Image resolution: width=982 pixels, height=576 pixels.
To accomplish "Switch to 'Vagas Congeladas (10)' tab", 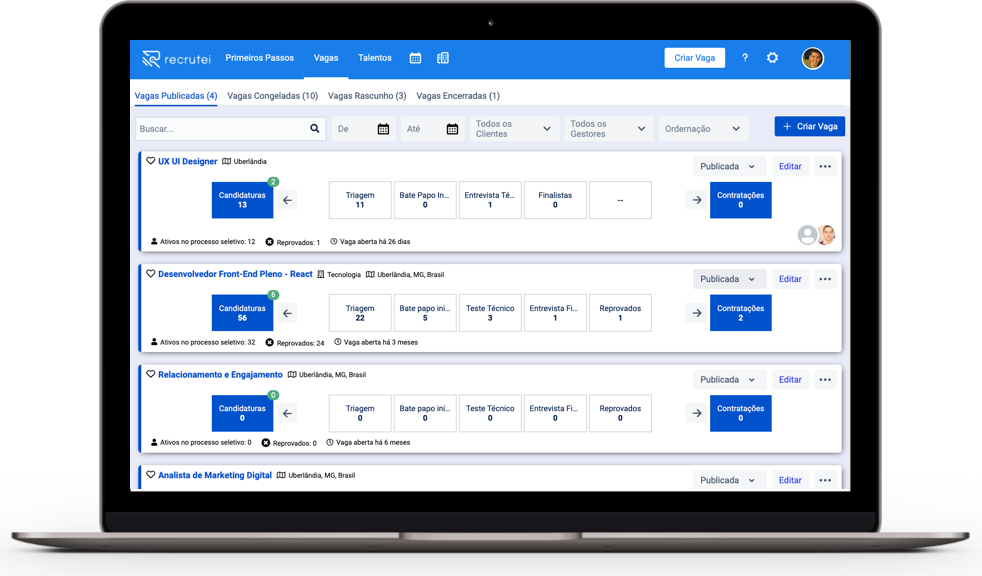I will [x=272, y=96].
